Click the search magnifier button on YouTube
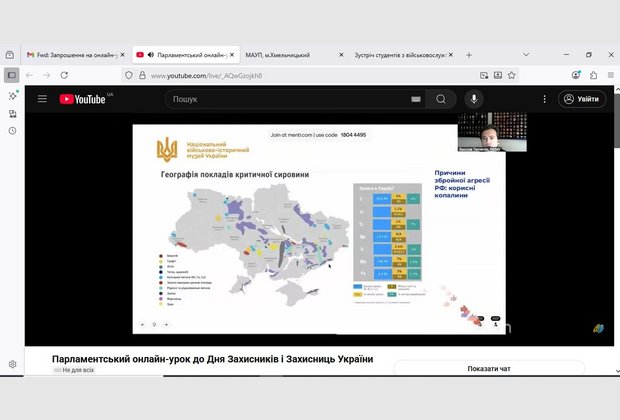Viewport: 620px width, 420px height. pyautogui.click(x=440, y=99)
